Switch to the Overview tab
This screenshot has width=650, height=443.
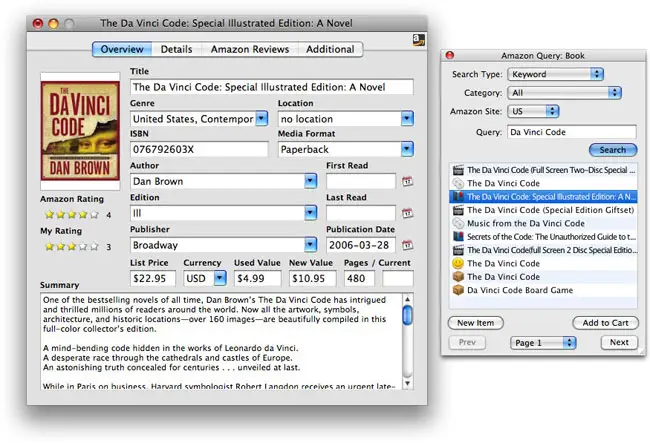[x=122, y=49]
